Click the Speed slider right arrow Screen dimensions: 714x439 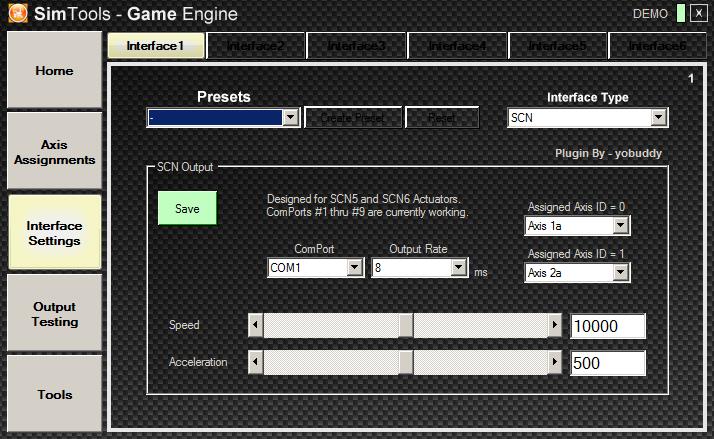[555, 325]
